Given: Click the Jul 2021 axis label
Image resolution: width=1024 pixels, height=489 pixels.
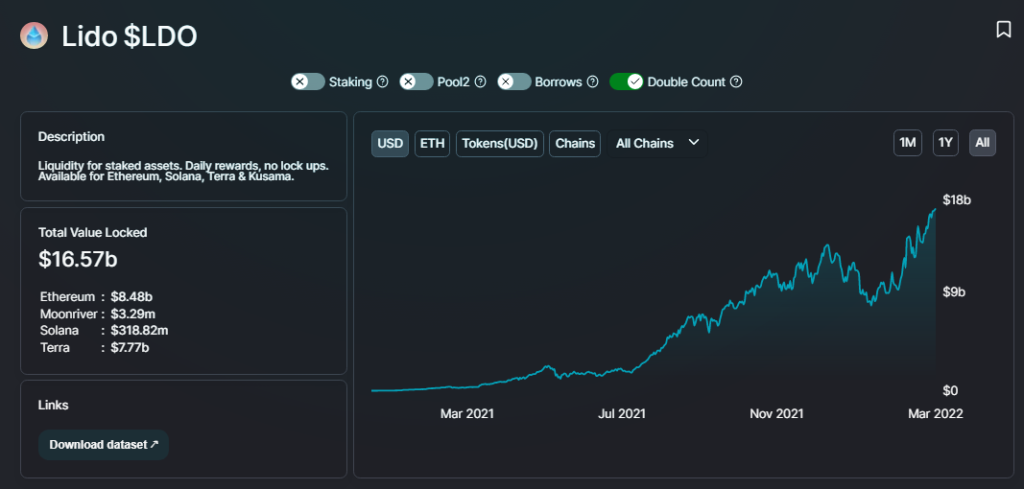Looking at the screenshot, I should pos(620,414).
